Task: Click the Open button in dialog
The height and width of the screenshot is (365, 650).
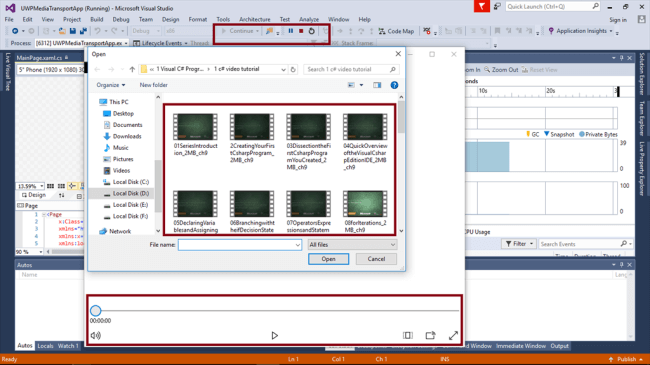Action: 328,259
